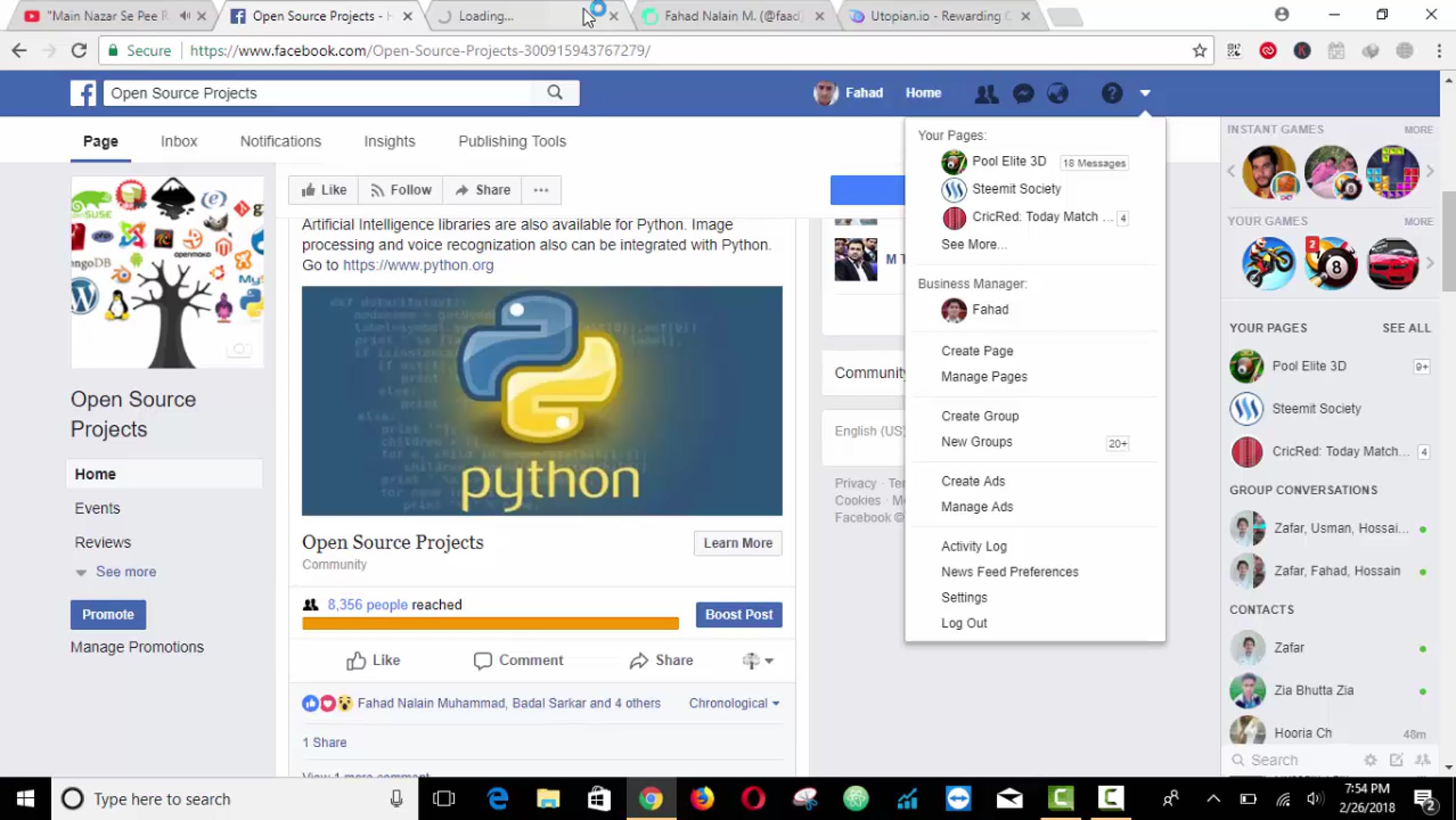The image size is (1456, 820).
Task: Open the chat settings gear icon
Action: coord(1370,759)
